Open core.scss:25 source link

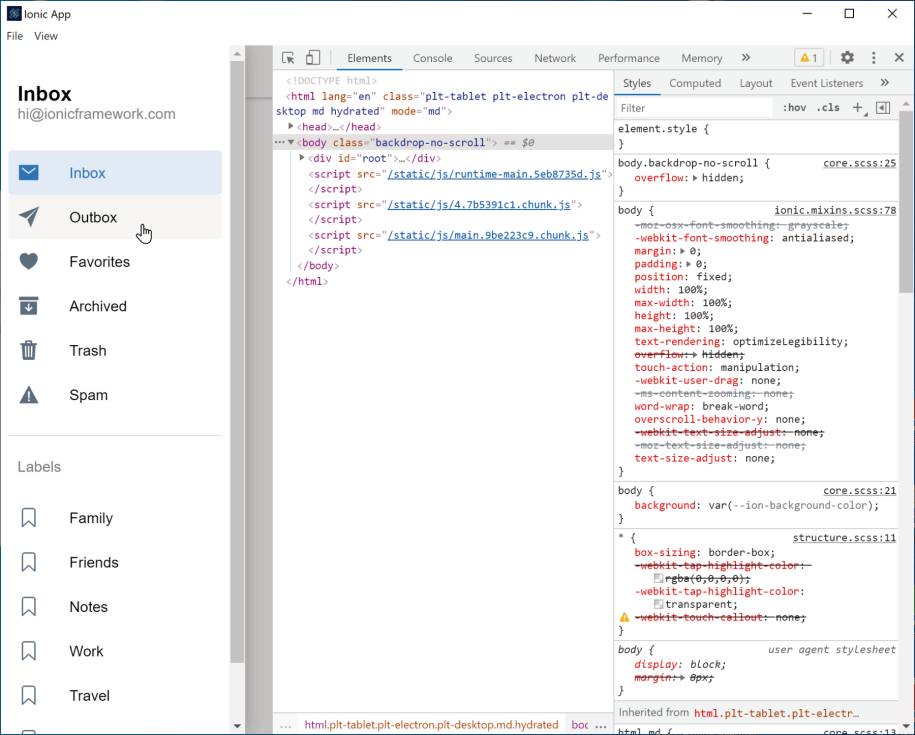point(860,163)
